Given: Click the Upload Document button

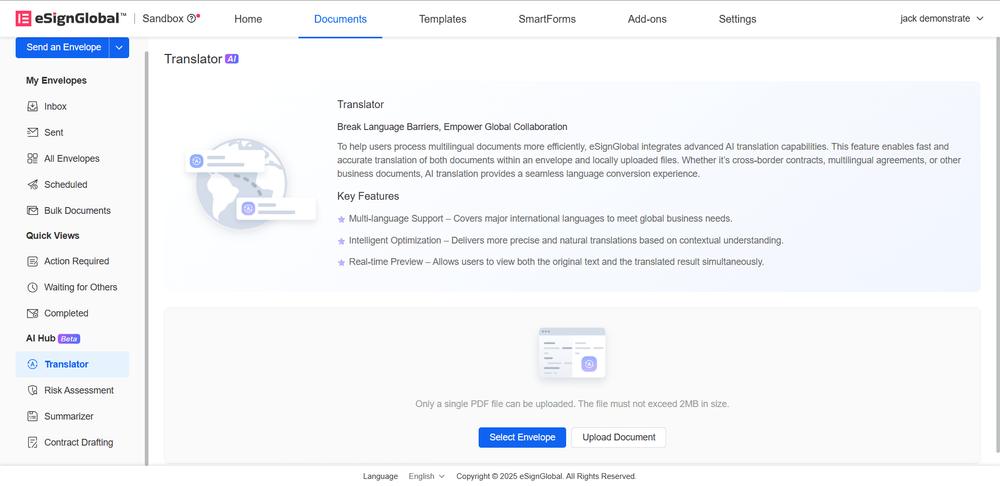Looking at the screenshot, I should [x=618, y=437].
